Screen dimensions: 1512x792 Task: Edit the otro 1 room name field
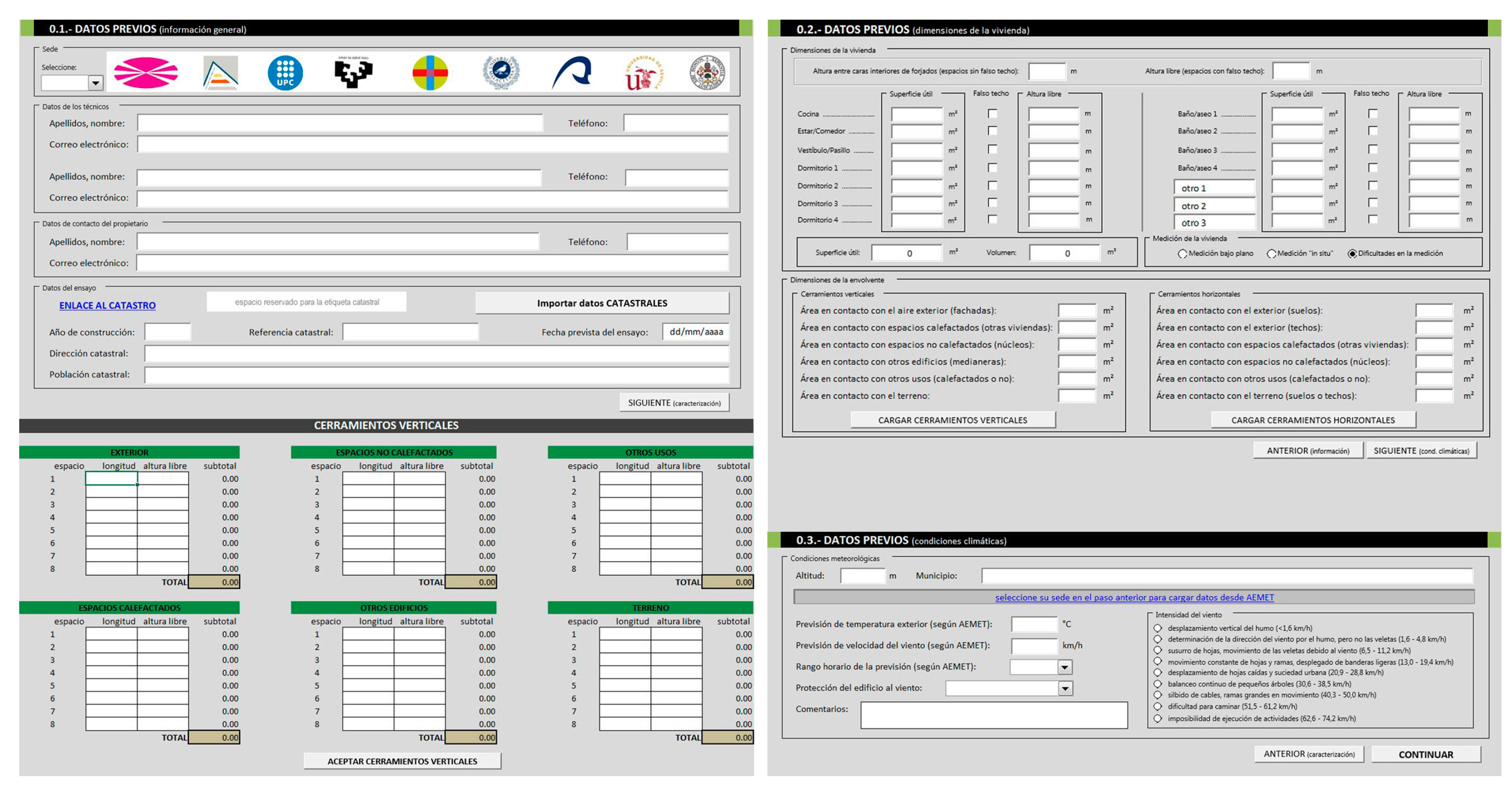point(1214,188)
